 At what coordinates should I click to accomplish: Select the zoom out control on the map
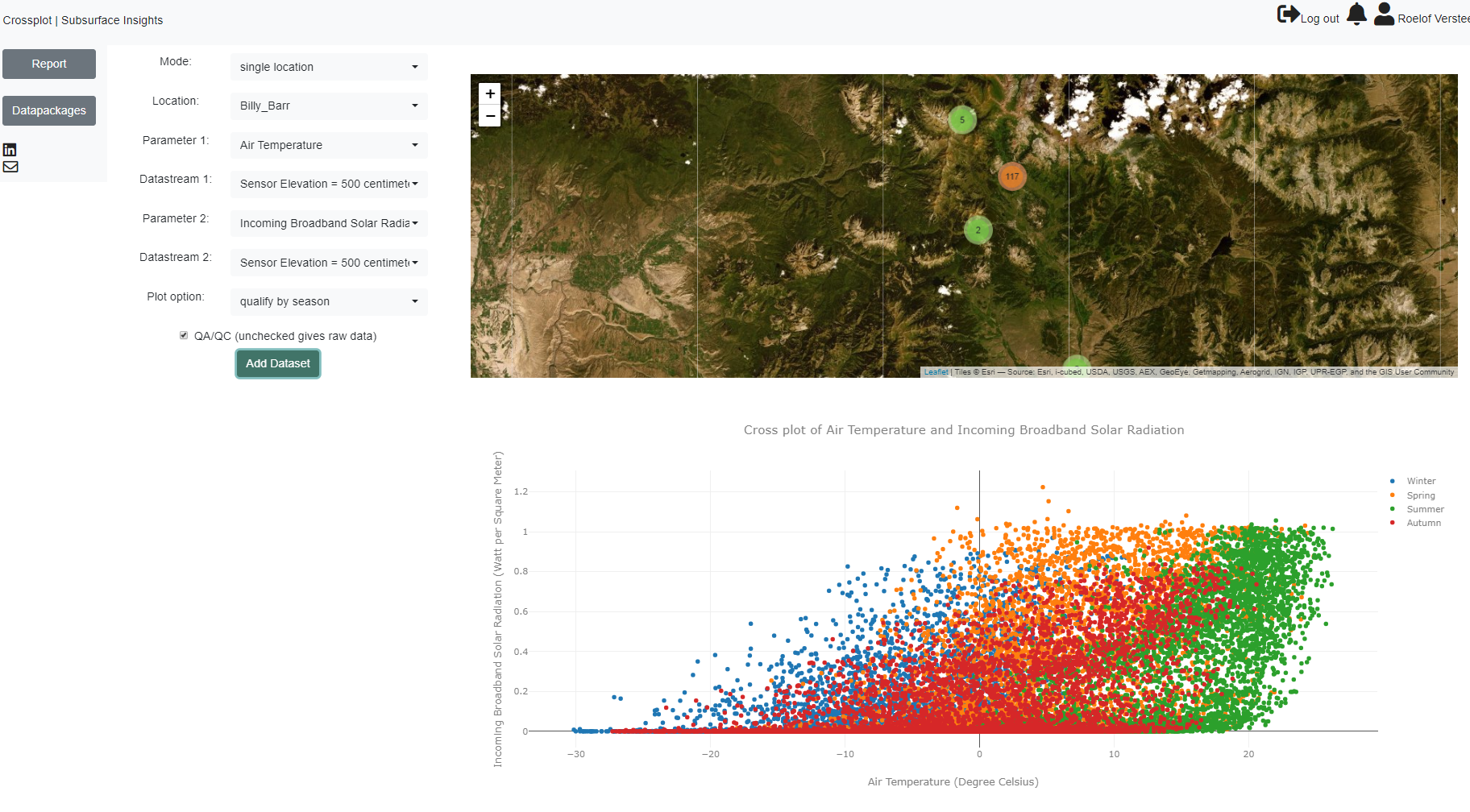click(490, 116)
